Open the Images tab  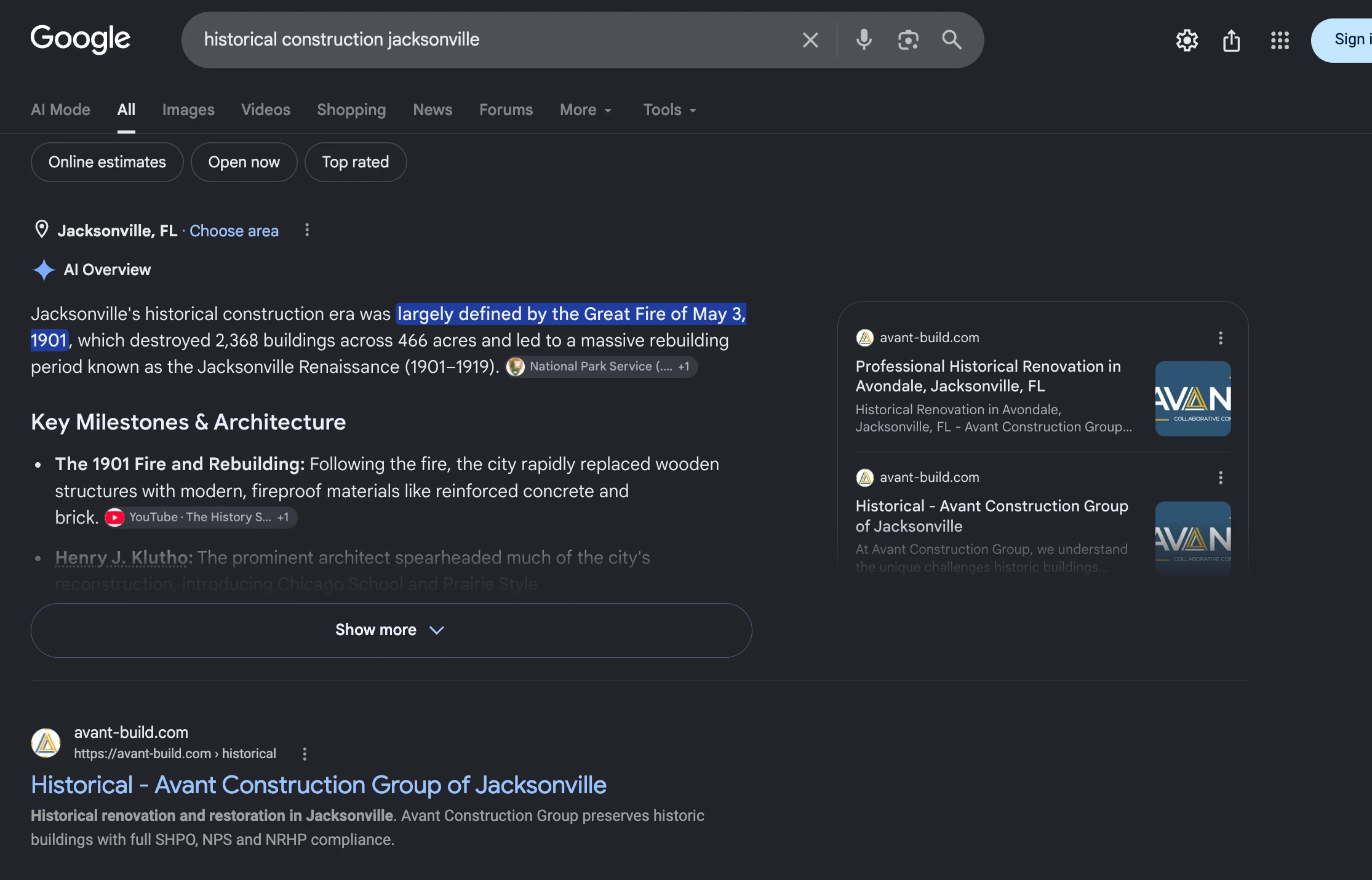click(x=188, y=110)
